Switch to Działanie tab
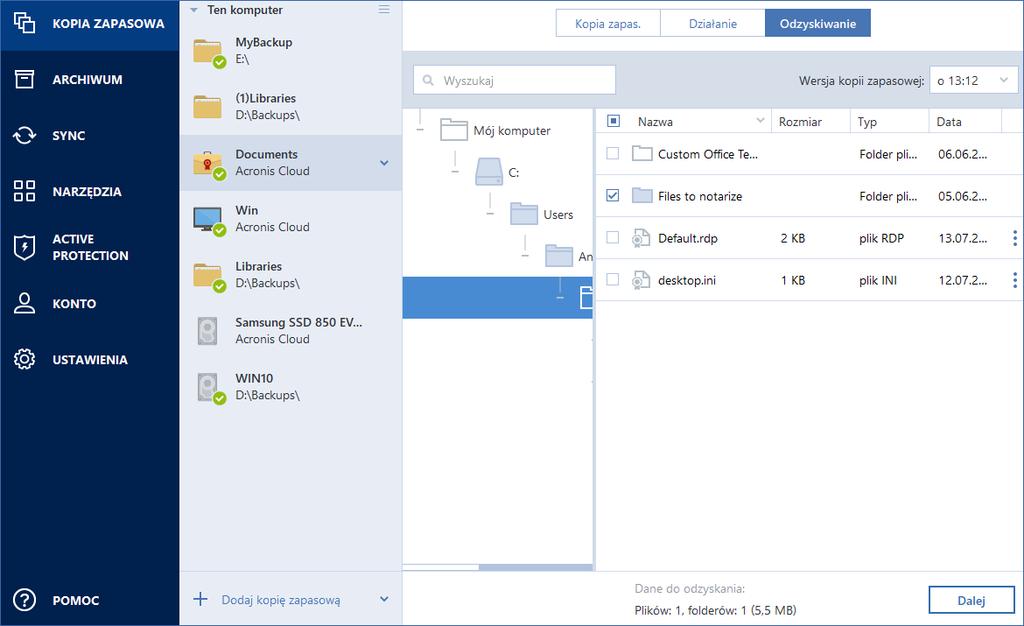 (712, 23)
